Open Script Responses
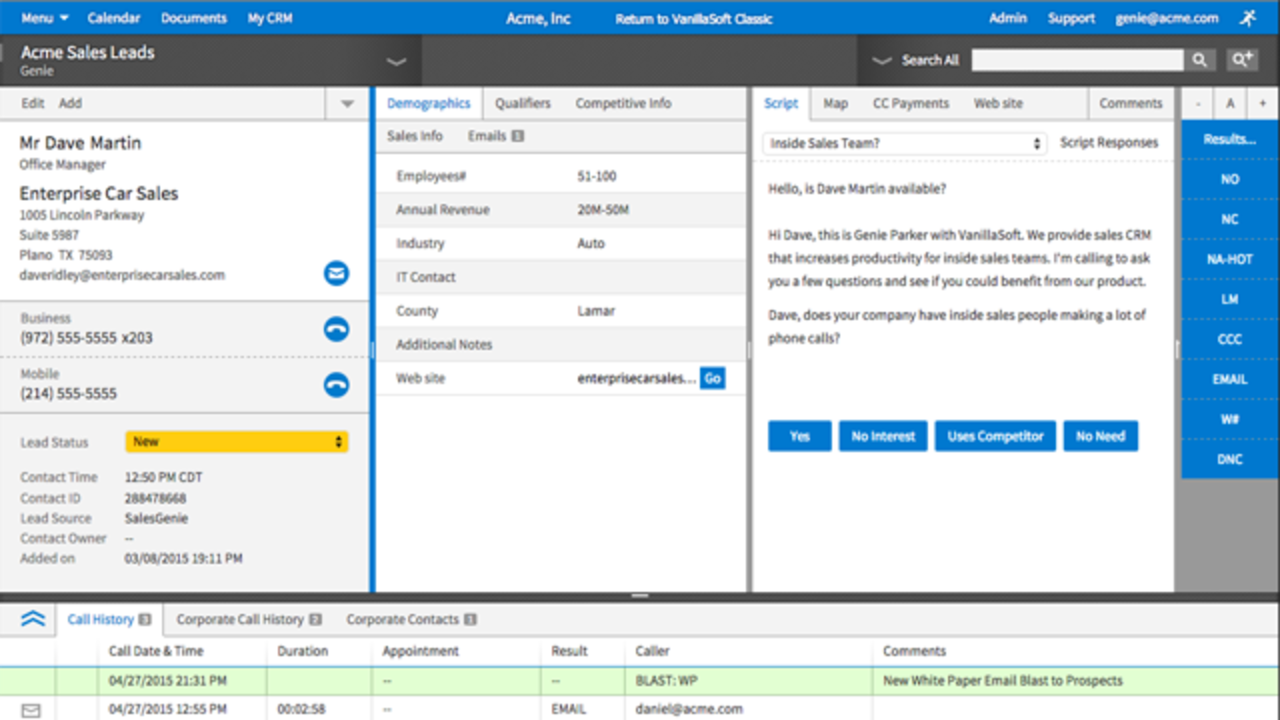 1109,143
